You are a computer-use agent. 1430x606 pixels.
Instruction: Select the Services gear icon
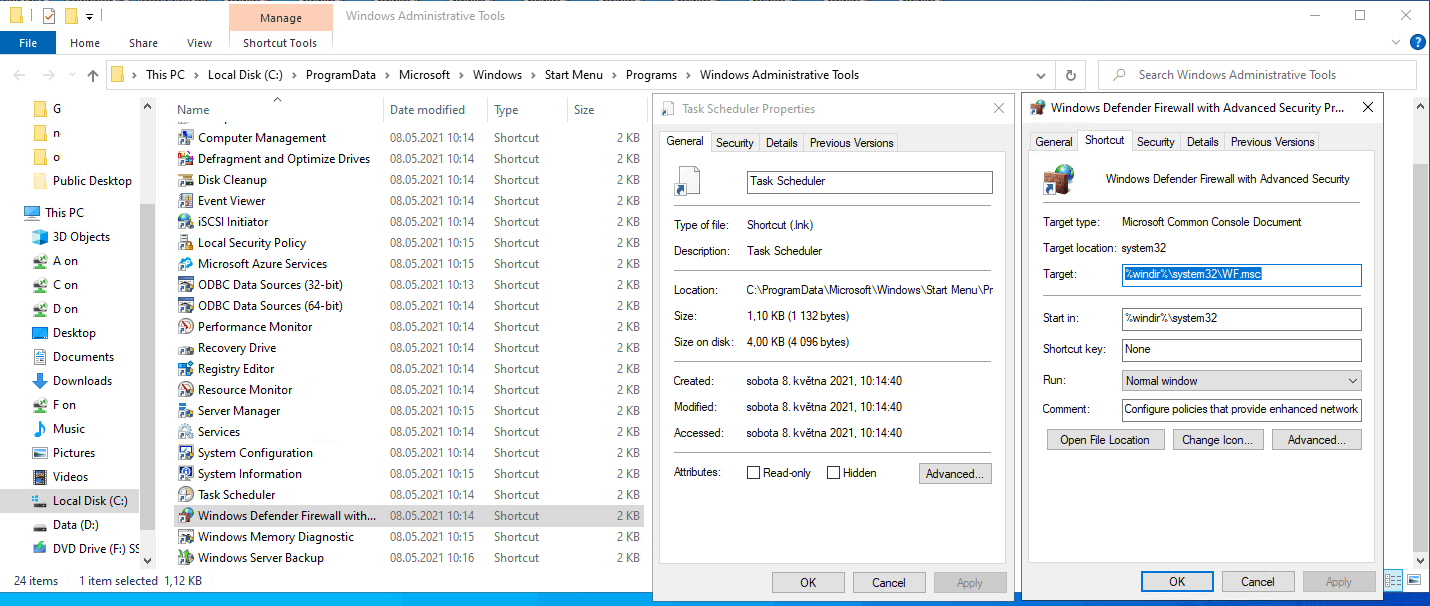(185, 432)
